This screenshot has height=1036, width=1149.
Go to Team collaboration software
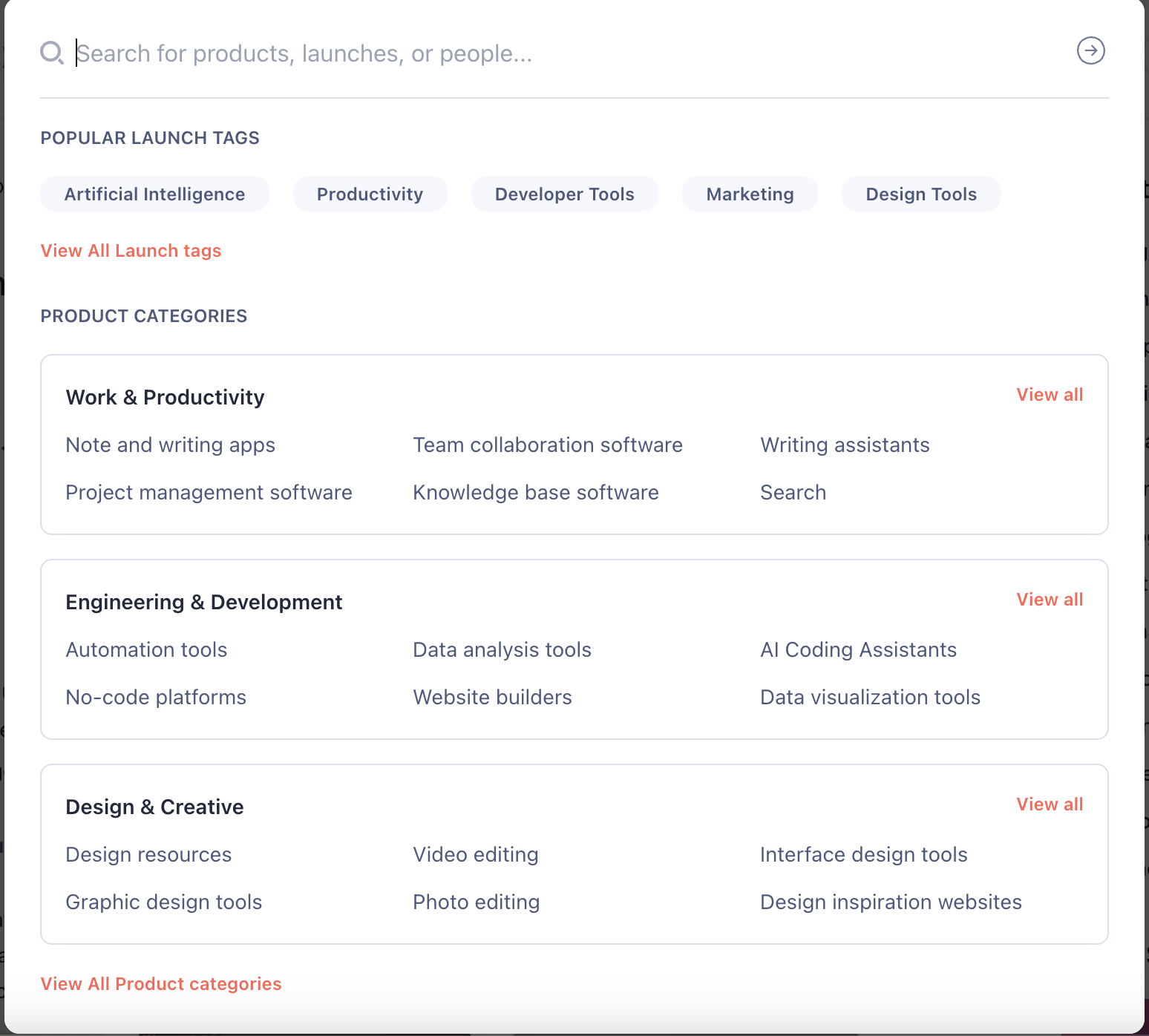click(547, 445)
